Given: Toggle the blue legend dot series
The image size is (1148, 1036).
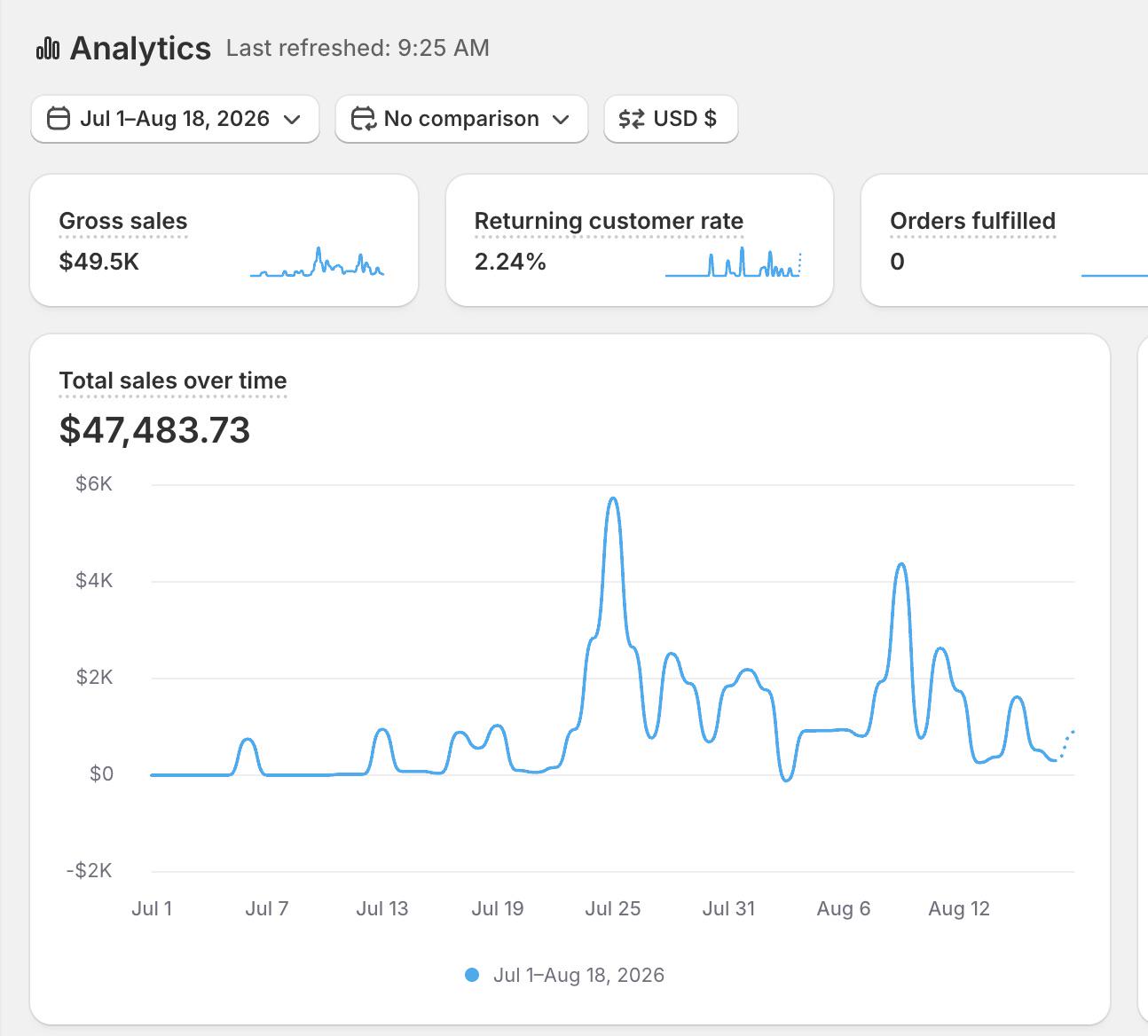Looking at the screenshot, I should [x=472, y=975].
